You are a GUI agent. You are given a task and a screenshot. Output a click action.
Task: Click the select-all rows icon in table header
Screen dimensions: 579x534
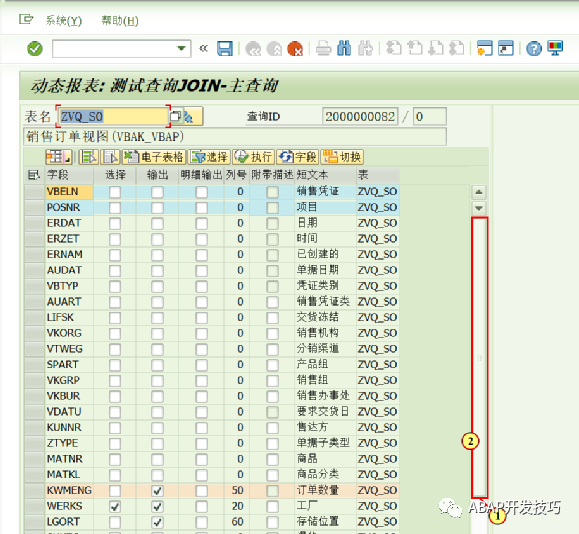[34, 175]
